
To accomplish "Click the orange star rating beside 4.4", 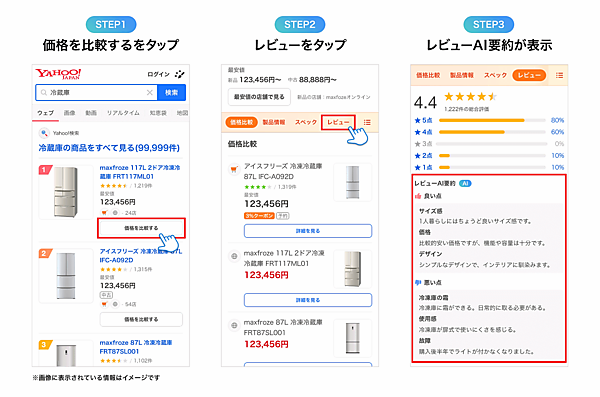I will [470, 96].
